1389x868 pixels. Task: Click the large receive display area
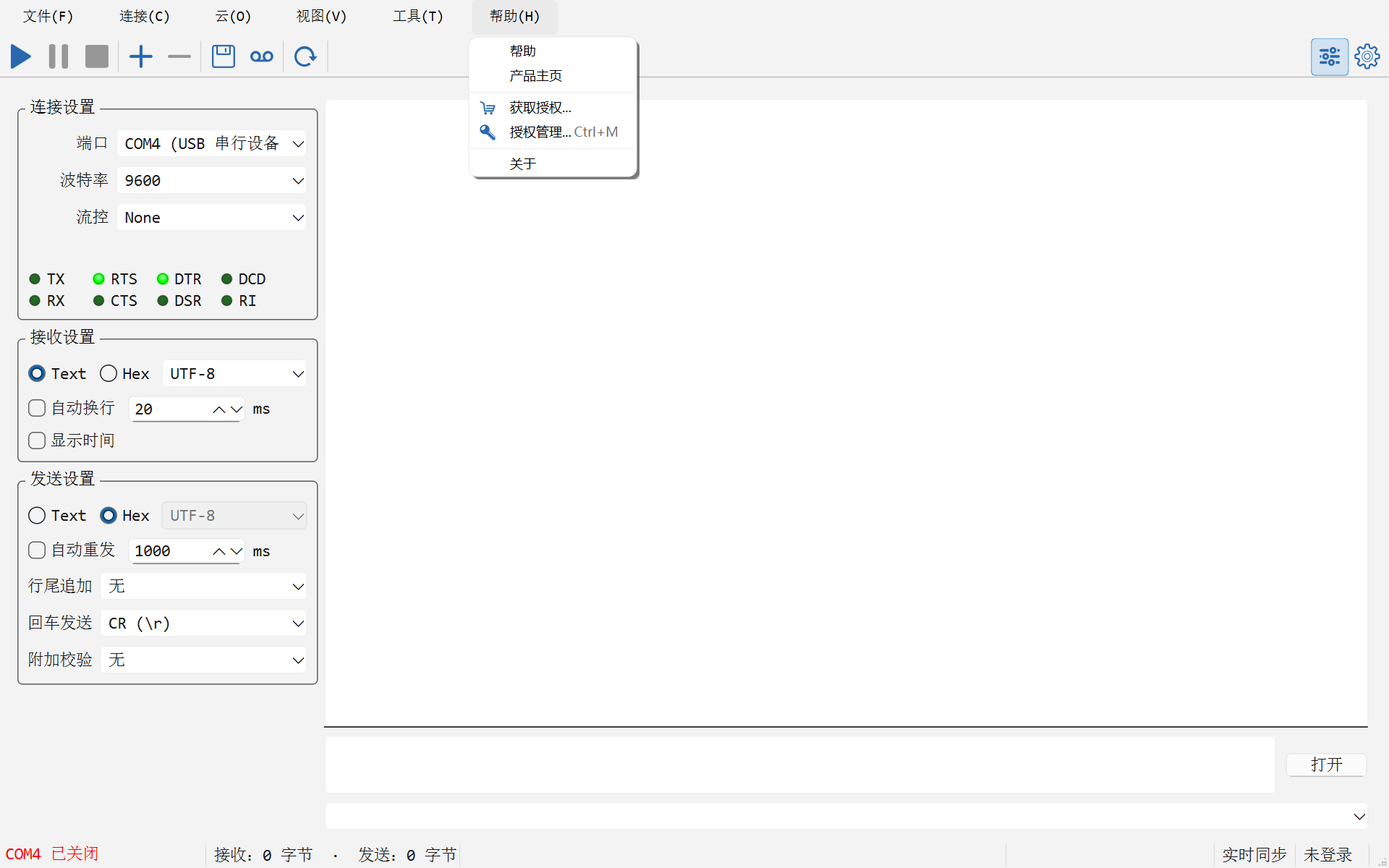pos(846,412)
